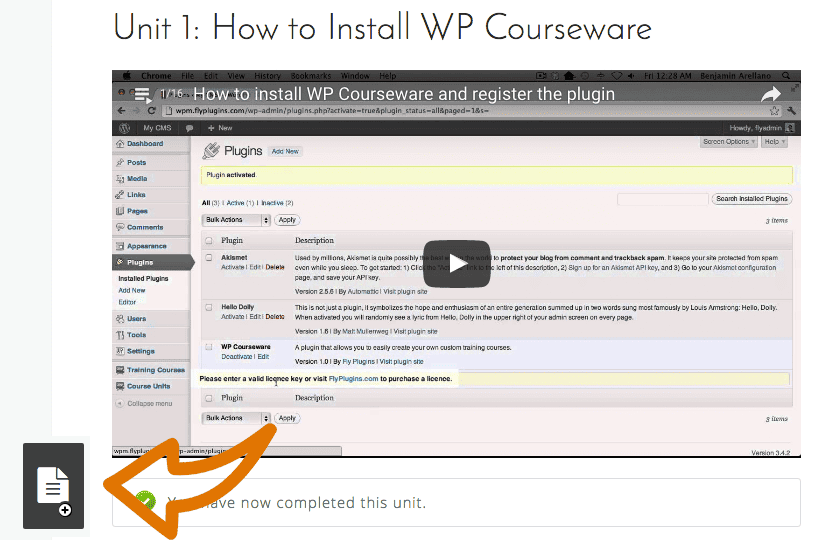
Task: Open the Bookmarks menu in the Mac menu bar
Action: click(x=311, y=76)
